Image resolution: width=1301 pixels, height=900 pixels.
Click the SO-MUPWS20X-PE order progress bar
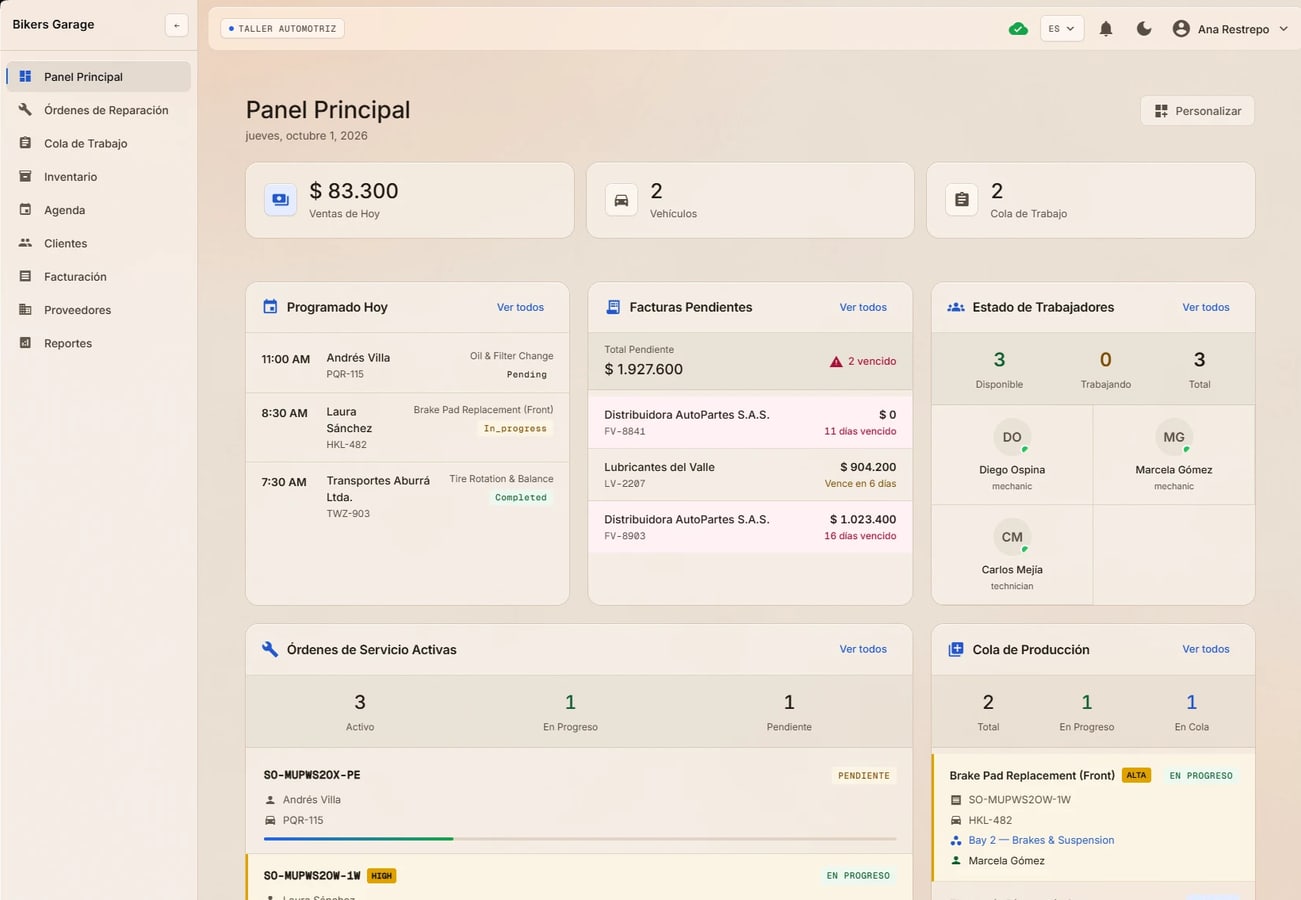click(x=580, y=839)
